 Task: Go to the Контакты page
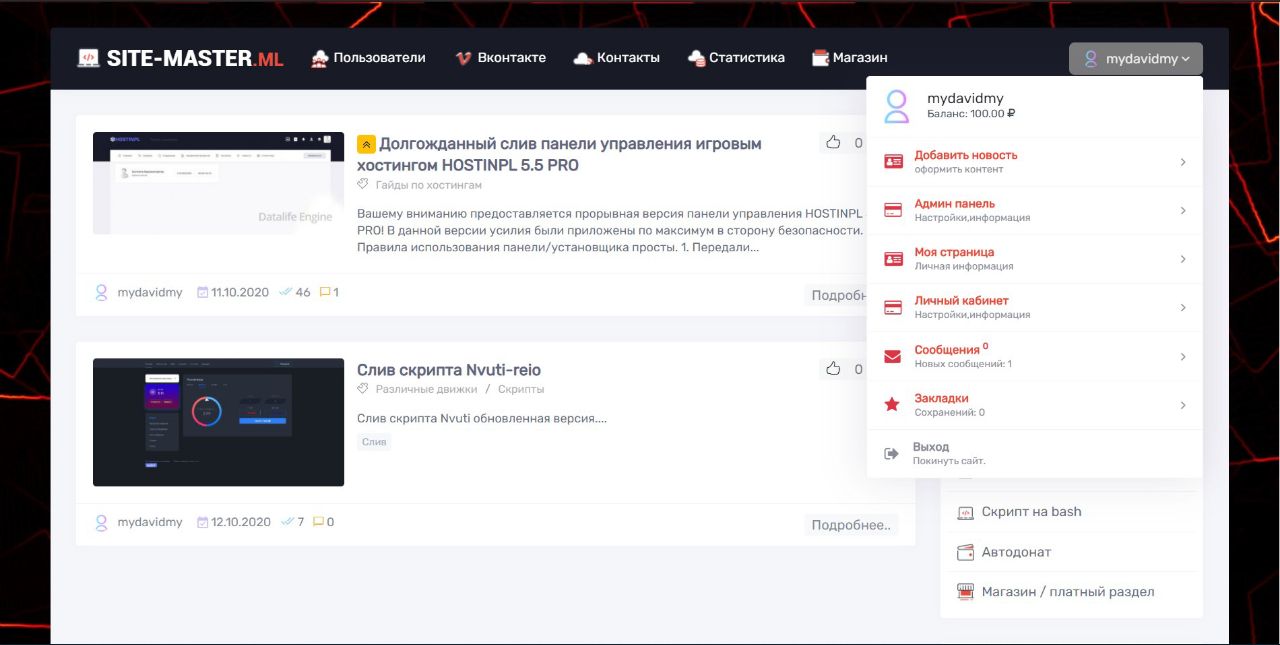[x=616, y=58]
